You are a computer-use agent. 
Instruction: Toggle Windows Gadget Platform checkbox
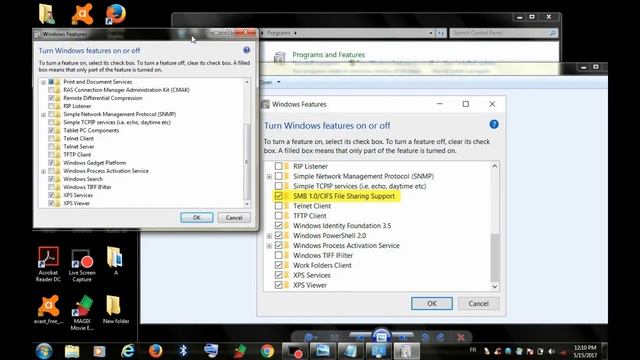point(51,162)
